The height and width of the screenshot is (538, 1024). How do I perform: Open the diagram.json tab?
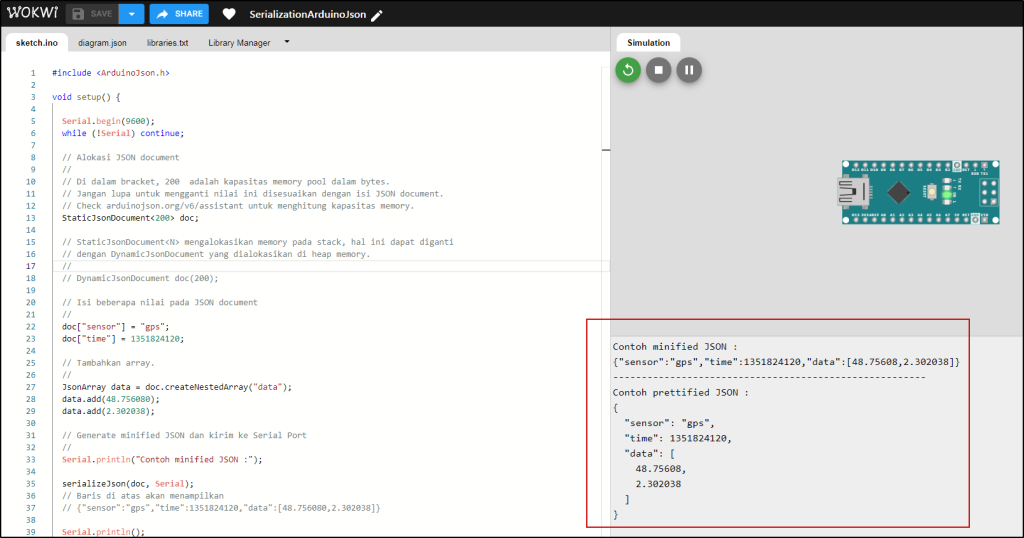(x=102, y=43)
